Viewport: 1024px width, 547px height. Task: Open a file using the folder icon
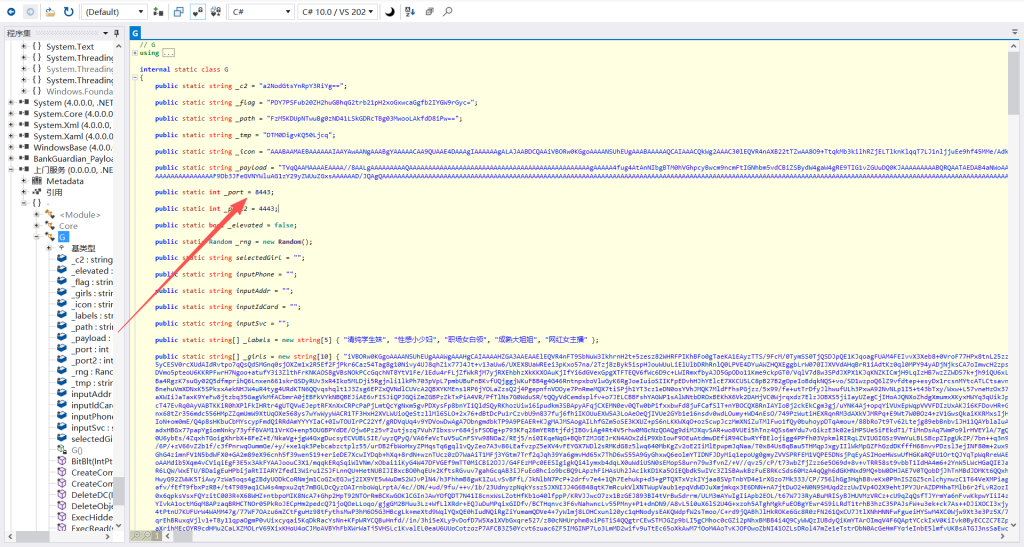(x=50, y=12)
